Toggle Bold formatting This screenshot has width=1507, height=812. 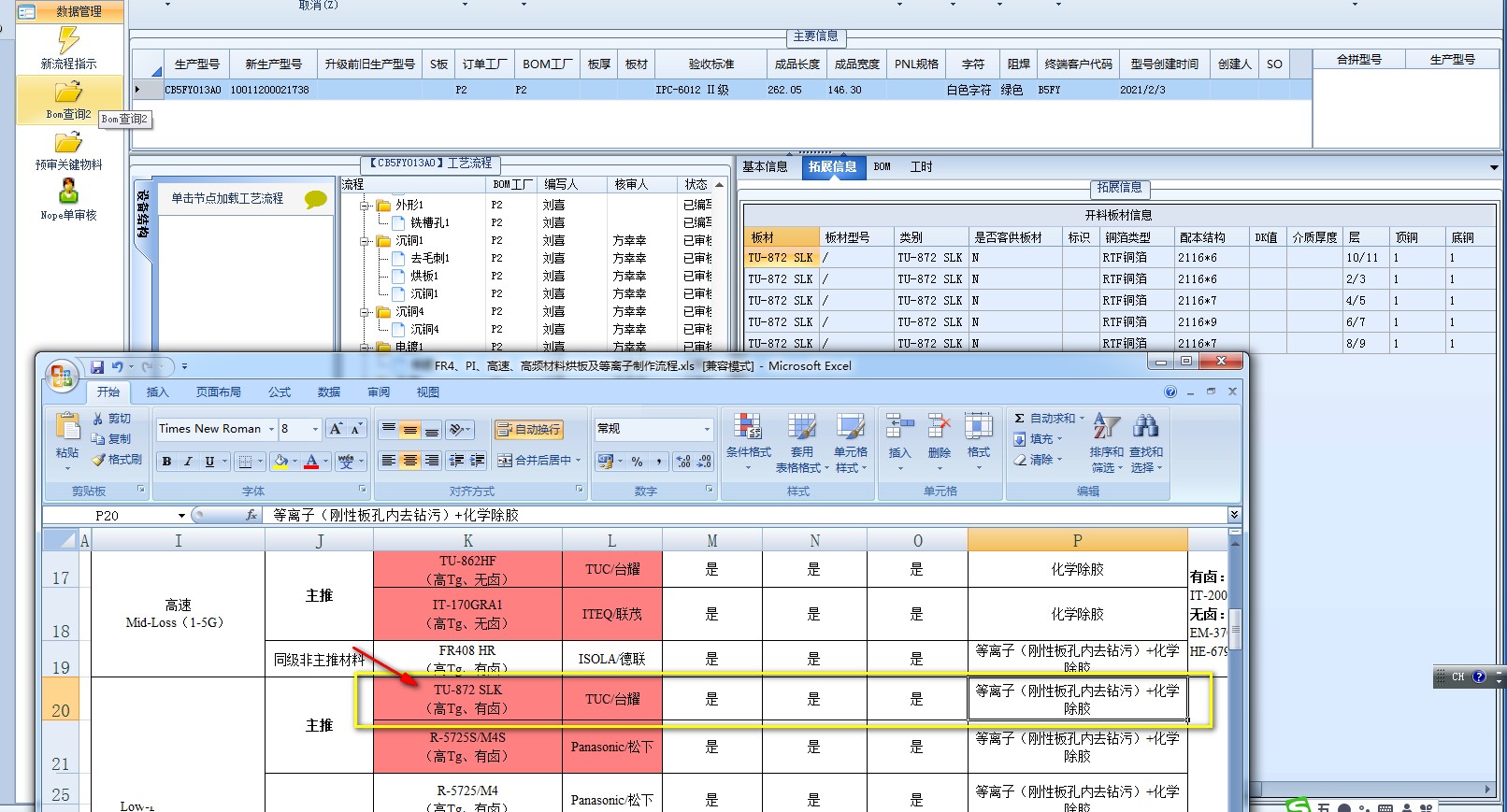pyautogui.click(x=166, y=461)
